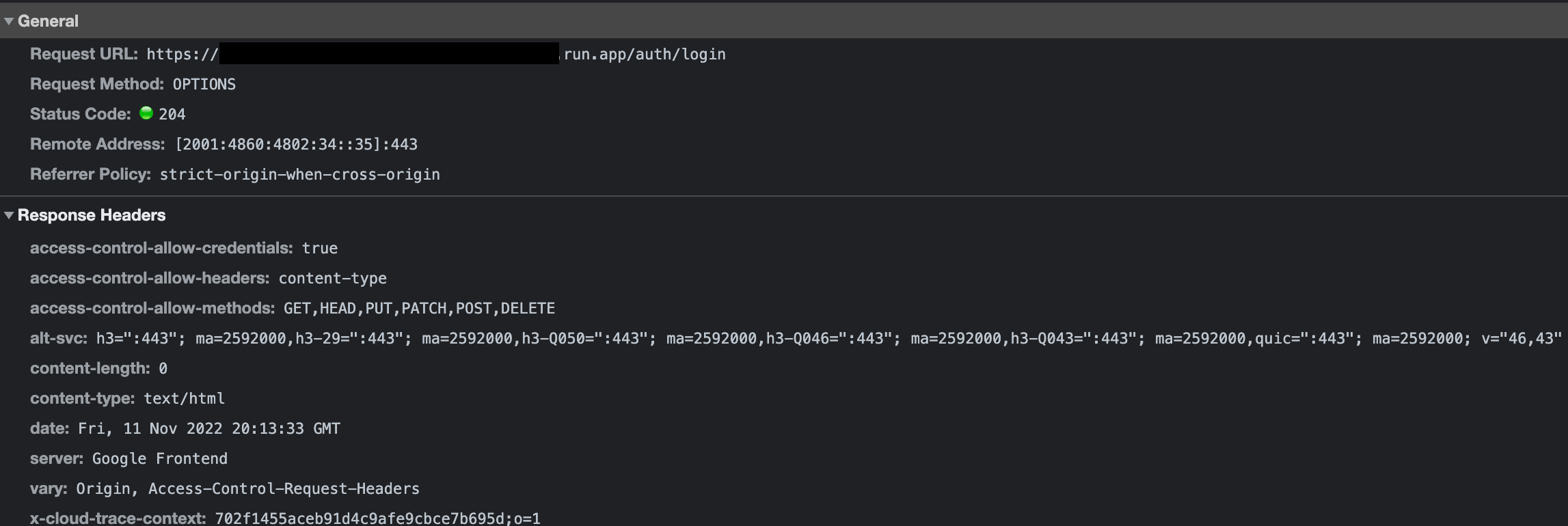Select the General section heading

(48, 21)
